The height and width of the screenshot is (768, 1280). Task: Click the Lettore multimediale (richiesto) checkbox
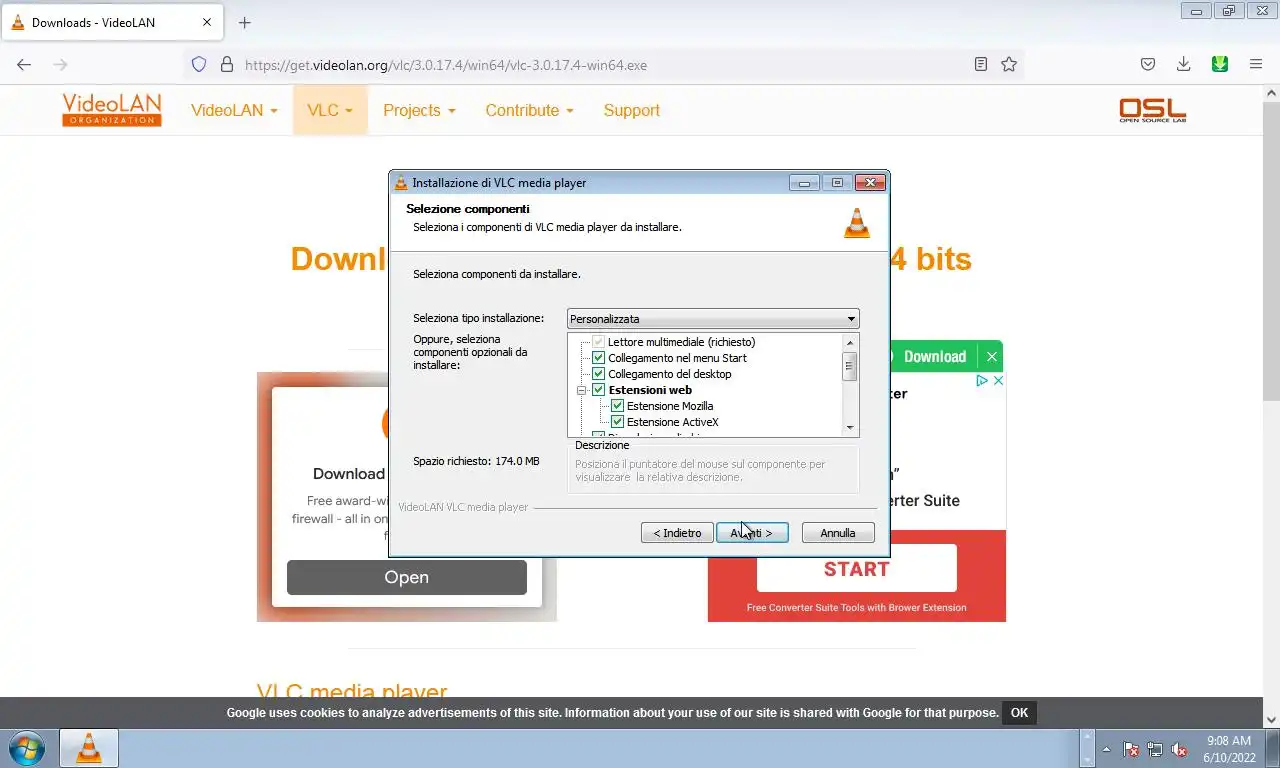(x=599, y=342)
